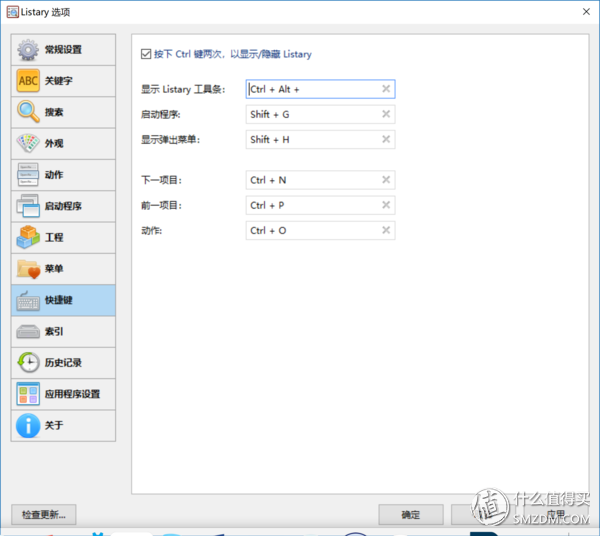Open the 动作 list icon page

click(x=28, y=175)
